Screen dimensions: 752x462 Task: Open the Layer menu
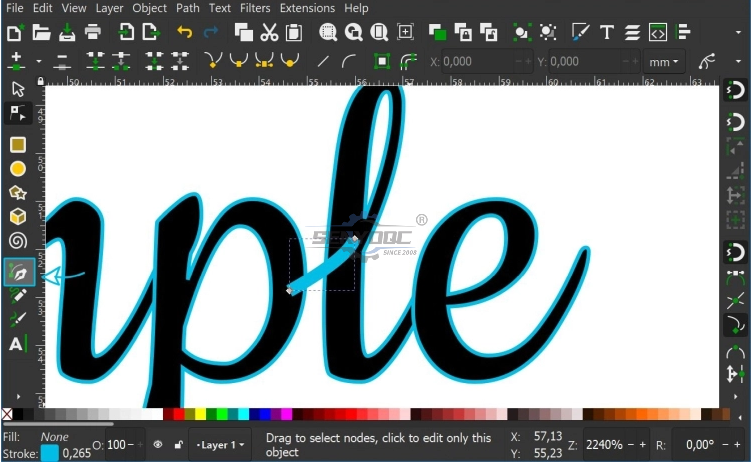coord(109,8)
